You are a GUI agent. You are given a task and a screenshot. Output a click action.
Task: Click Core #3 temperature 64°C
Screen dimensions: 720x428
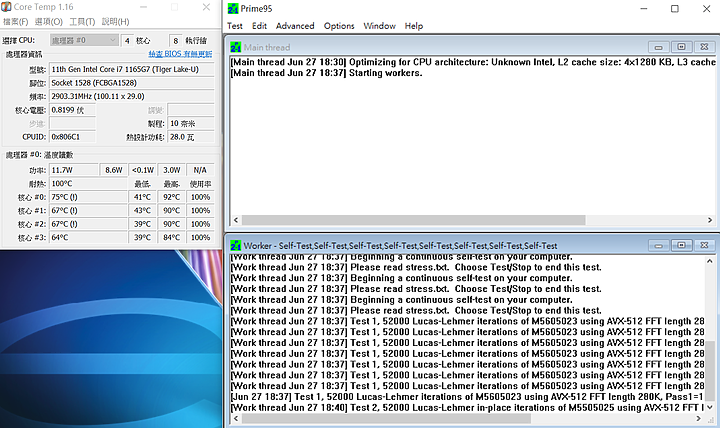[x=88, y=237]
